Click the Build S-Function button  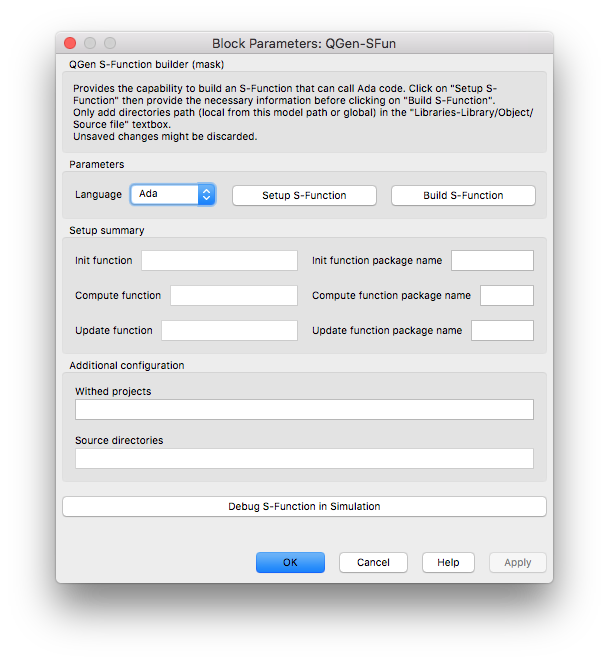coord(463,195)
